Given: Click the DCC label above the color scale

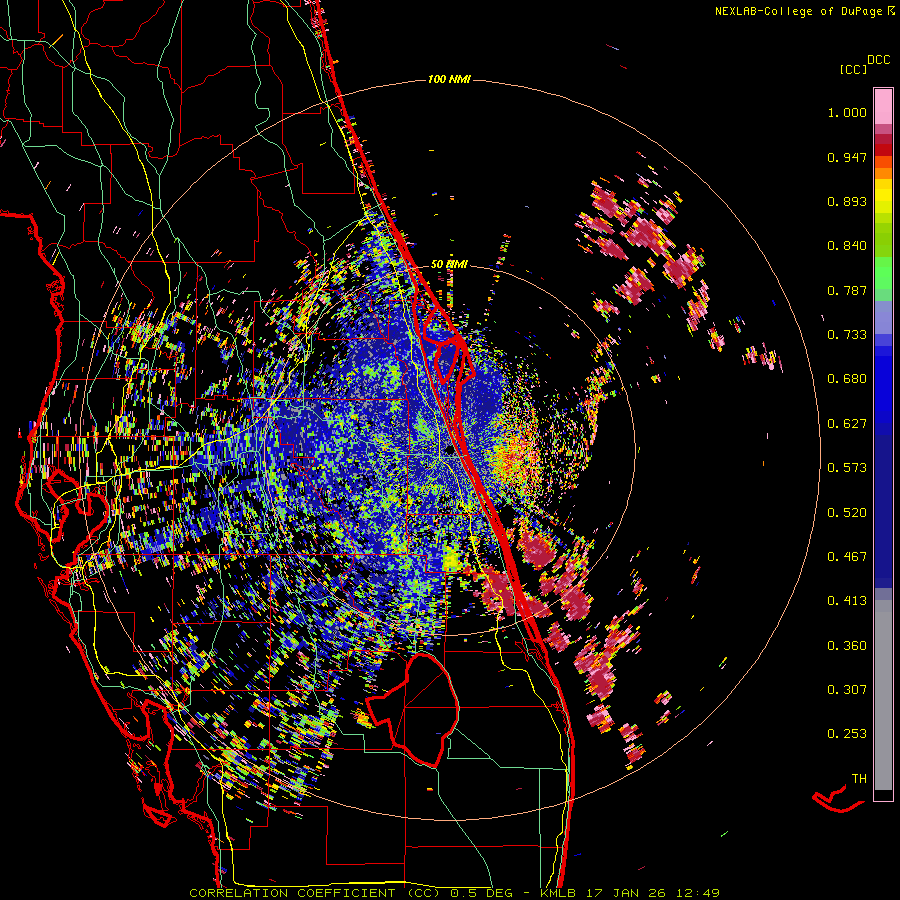Looking at the screenshot, I should 878,60.
